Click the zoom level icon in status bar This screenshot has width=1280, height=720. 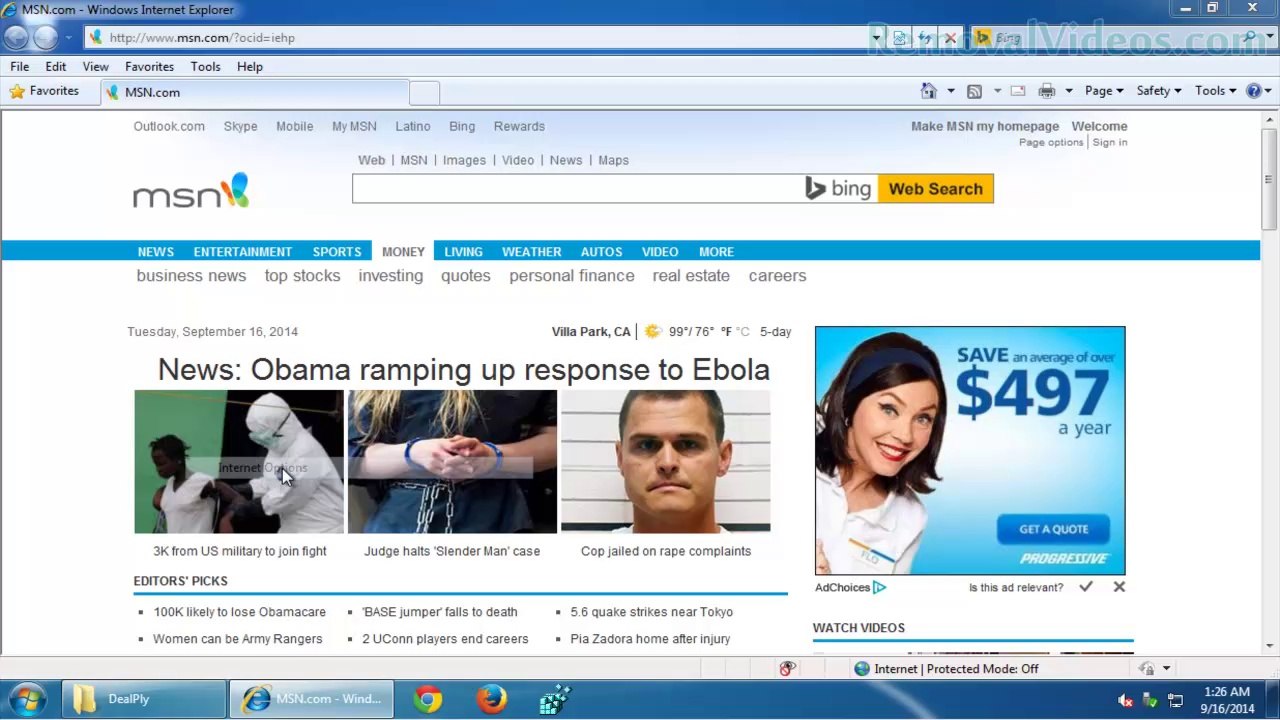click(1147, 669)
